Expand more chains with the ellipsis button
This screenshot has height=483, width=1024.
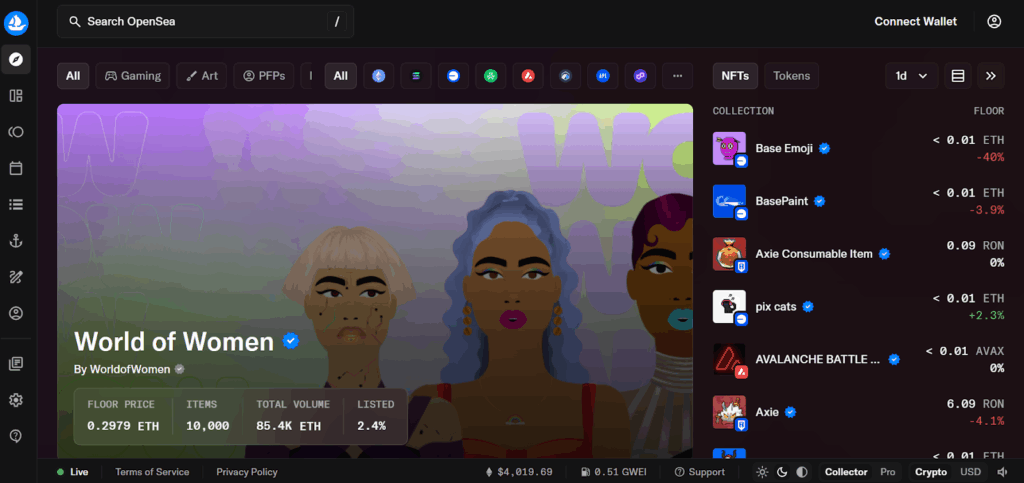pyautogui.click(x=677, y=75)
